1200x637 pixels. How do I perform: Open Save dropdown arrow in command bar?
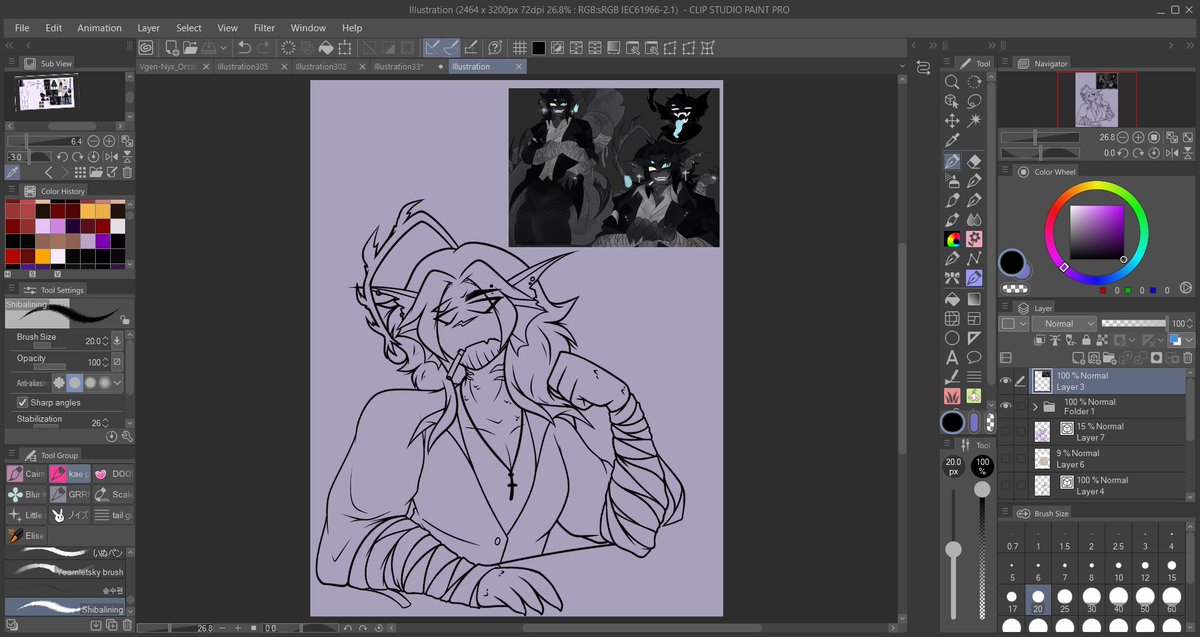pyautogui.click(x=223, y=47)
